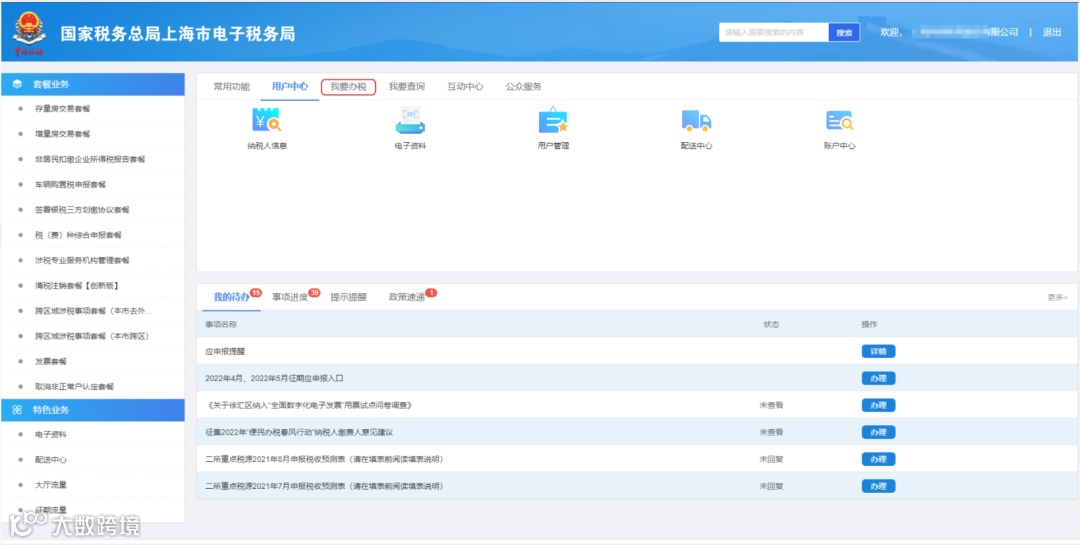The height and width of the screenshot is (545, 1080).
Task: Focus the search input field in header
Action: pos(773,32)
